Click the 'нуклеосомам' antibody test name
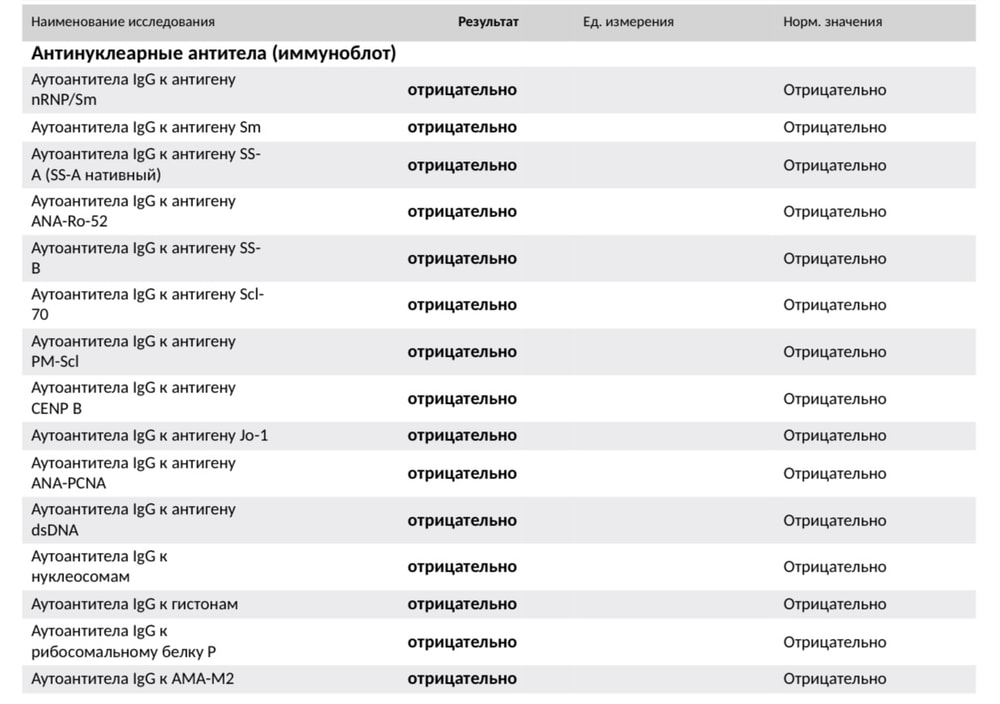Screen dimensions: 1000x704 [x=99, y=567]
